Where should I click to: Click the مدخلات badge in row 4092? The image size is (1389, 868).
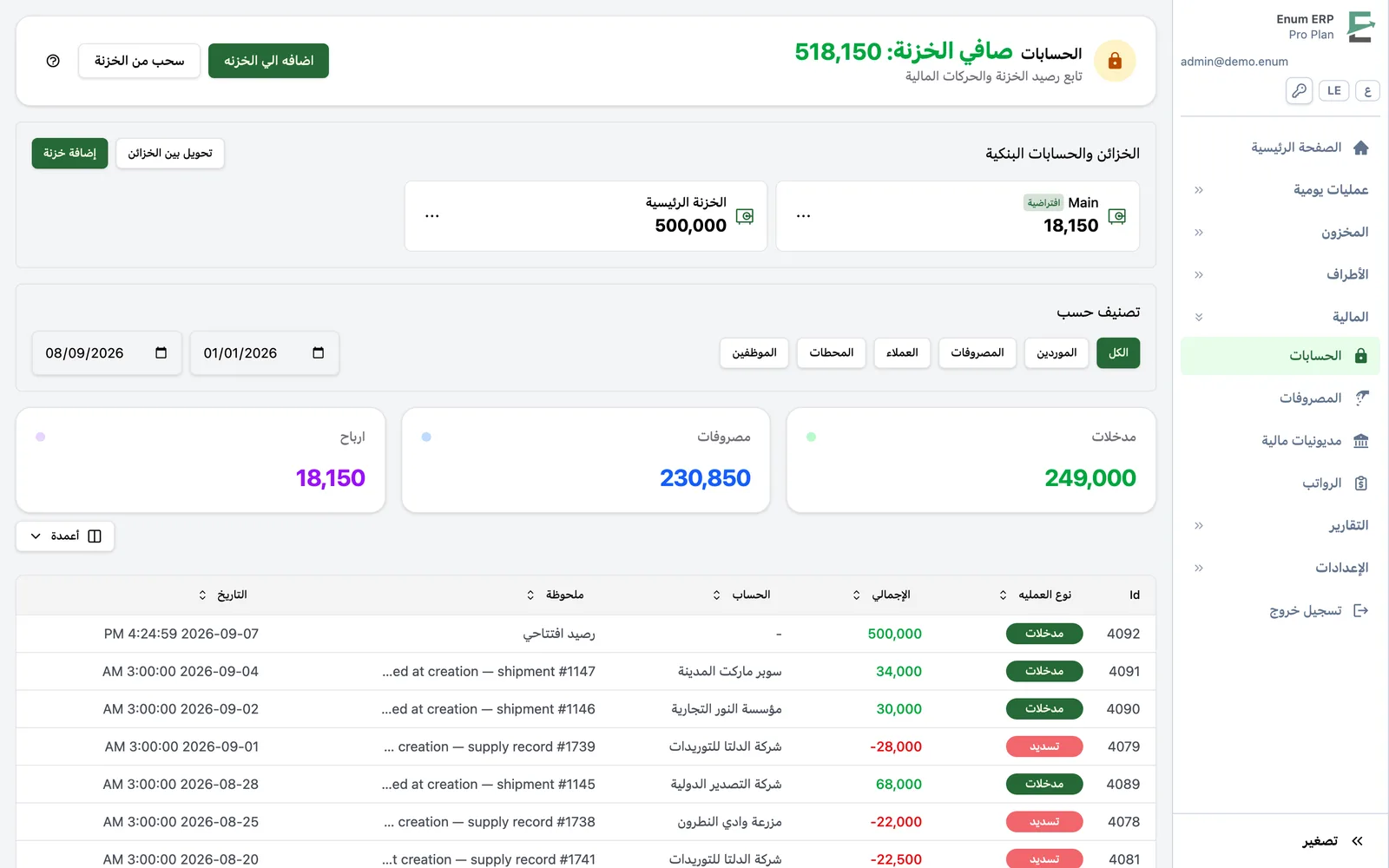click(x=1044, y=634)
